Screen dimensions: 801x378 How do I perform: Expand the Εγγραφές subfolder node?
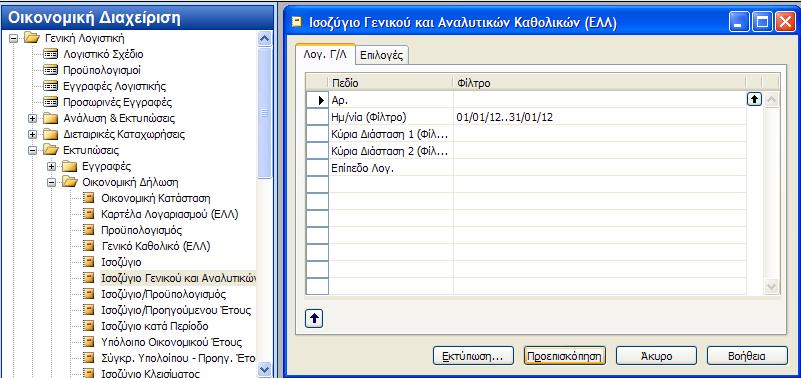(51, 166)
